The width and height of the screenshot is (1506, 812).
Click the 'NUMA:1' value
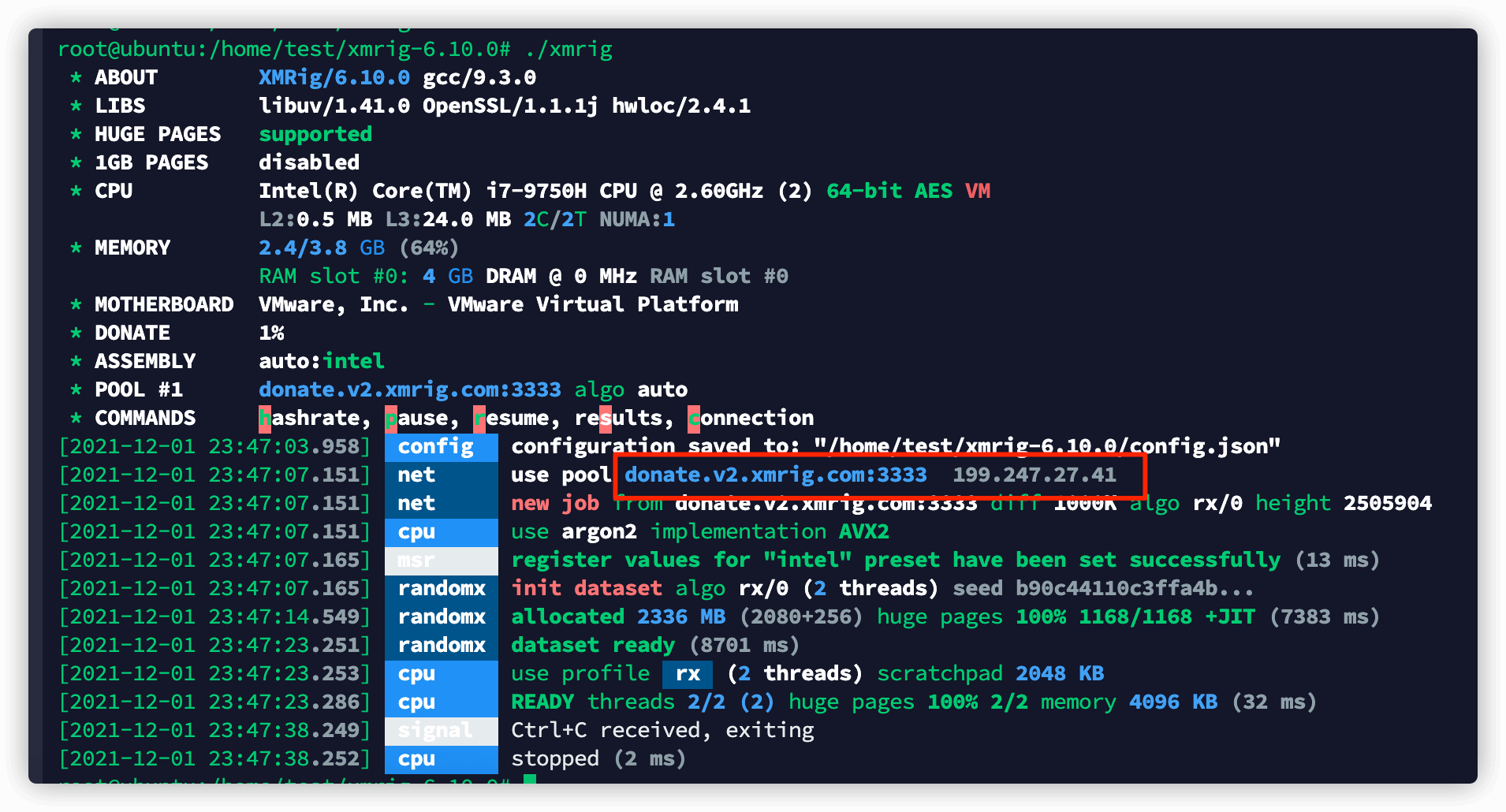pos(637,219)
